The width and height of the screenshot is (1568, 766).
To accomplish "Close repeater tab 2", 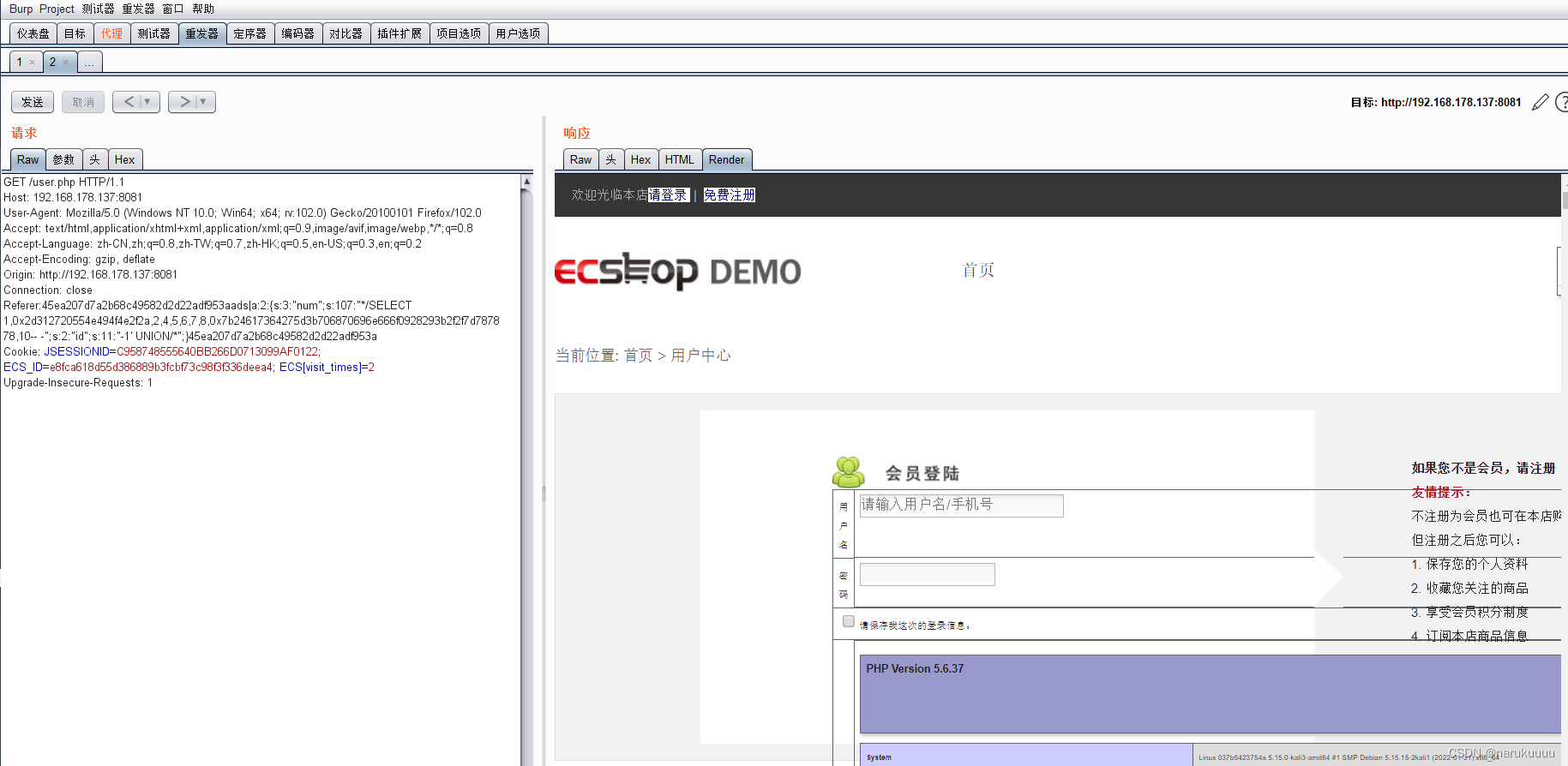I will (65, 62).
